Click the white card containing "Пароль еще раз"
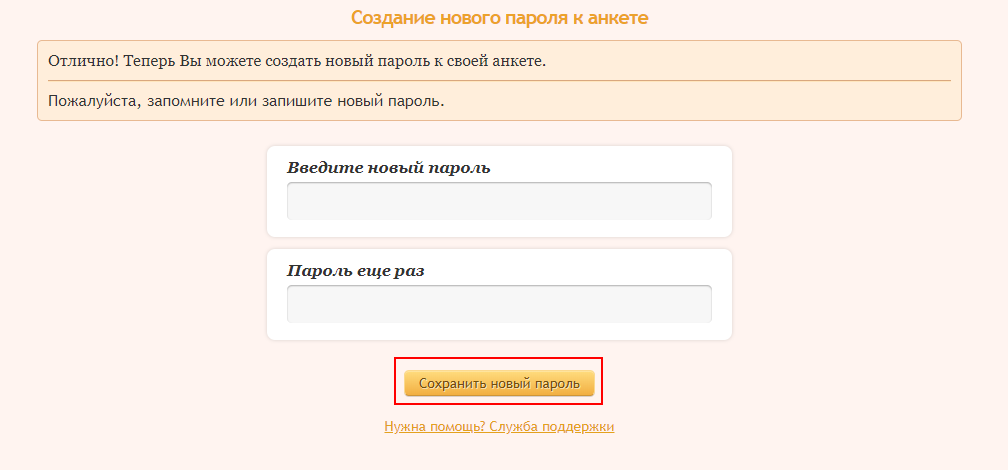The image size is (1008, 470). [x=600, y=268]
